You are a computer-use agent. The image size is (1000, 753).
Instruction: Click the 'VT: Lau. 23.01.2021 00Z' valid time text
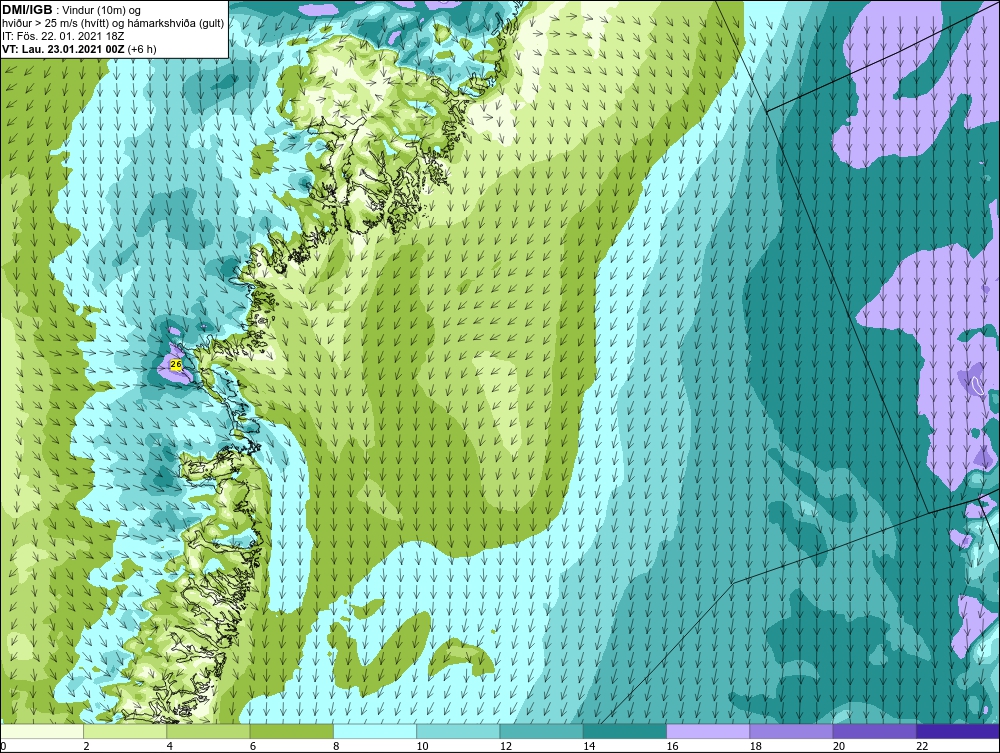pyautogui.click(x=64, y=49)
